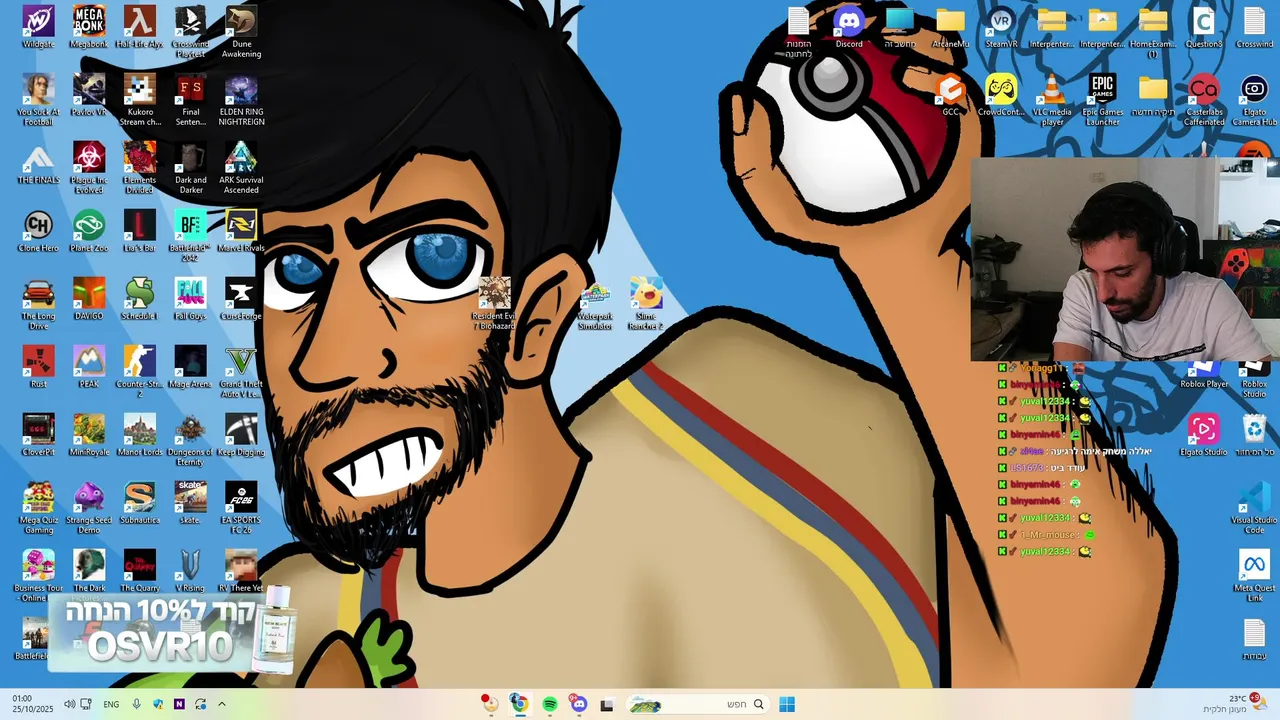This screenshot has width=1280, height=720.
Task: Open the Clone Hero shortcut
Action: pos(38,231)
